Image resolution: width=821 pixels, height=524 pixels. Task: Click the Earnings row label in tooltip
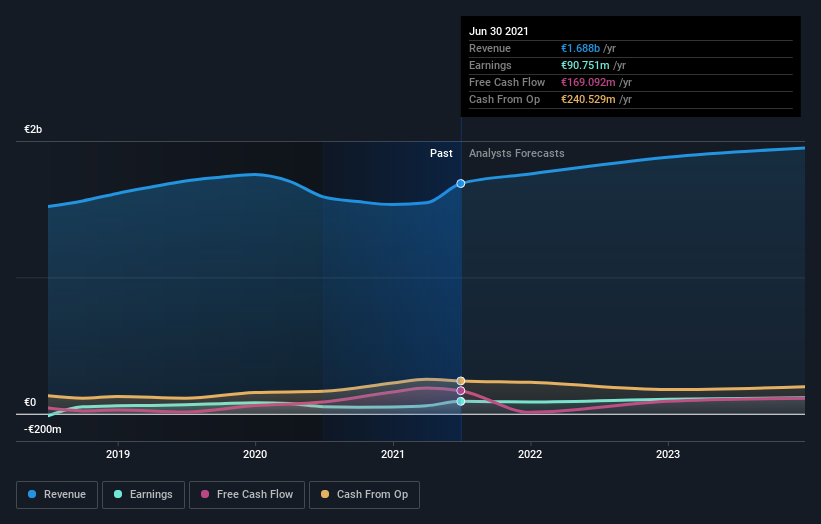(x=490, y=65)
